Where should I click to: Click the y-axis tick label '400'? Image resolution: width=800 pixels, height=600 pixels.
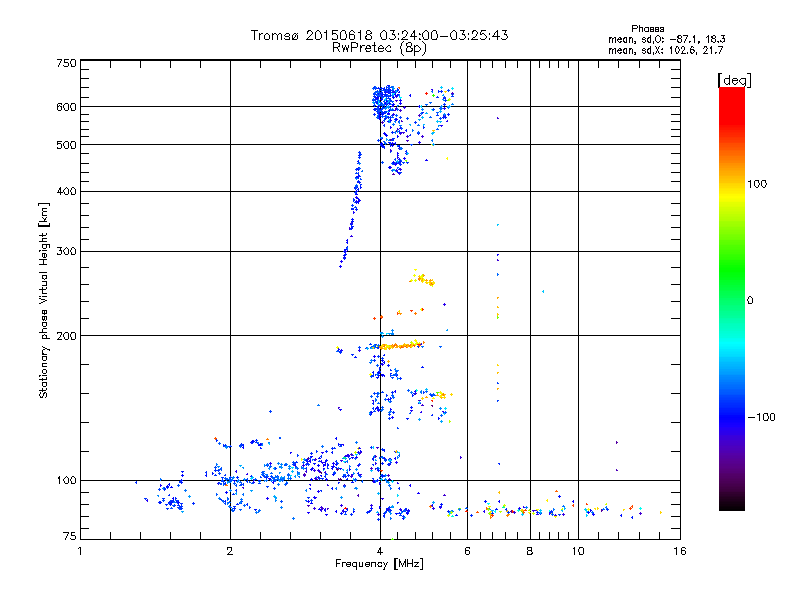point(66,191)
